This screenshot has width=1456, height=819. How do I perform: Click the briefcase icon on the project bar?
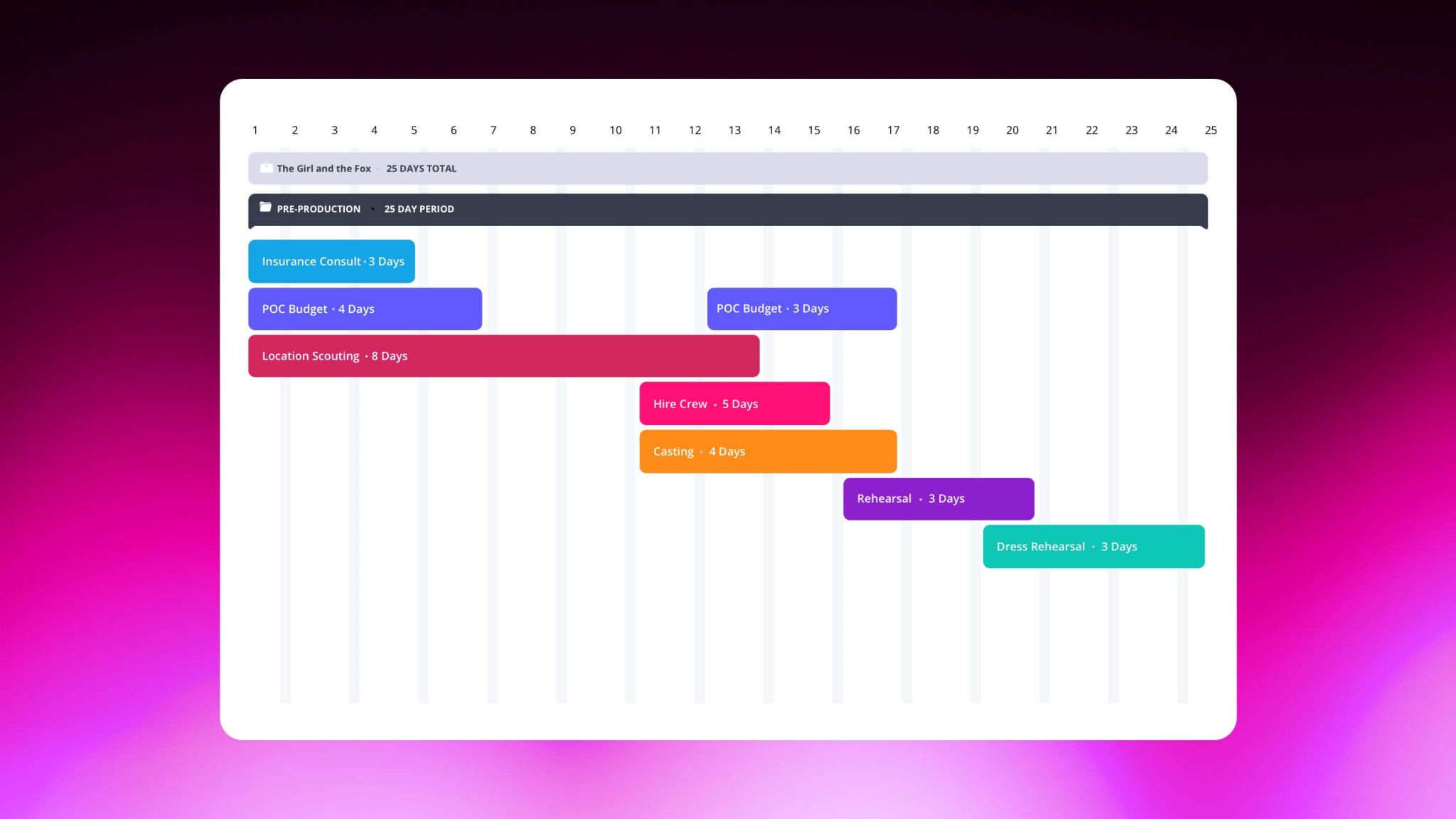click(266, 168)
